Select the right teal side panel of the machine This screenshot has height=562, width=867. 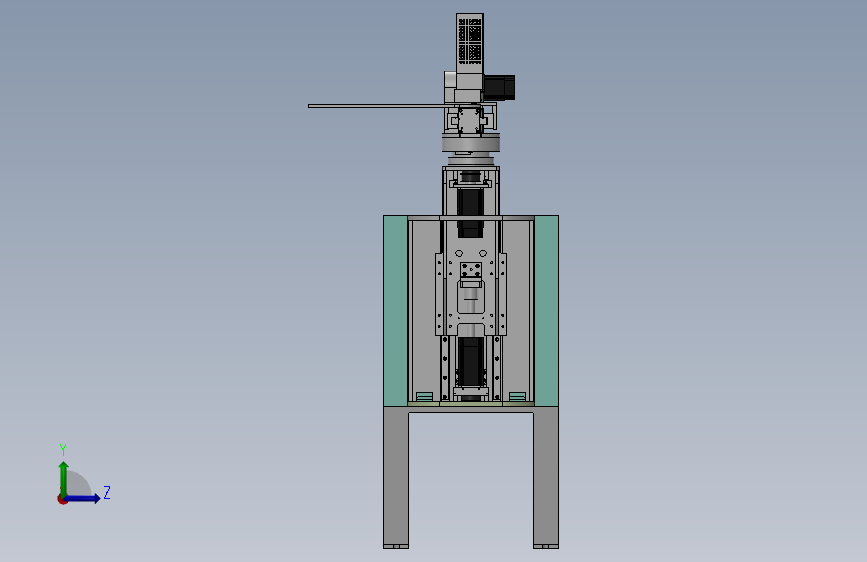click(546, 310)
